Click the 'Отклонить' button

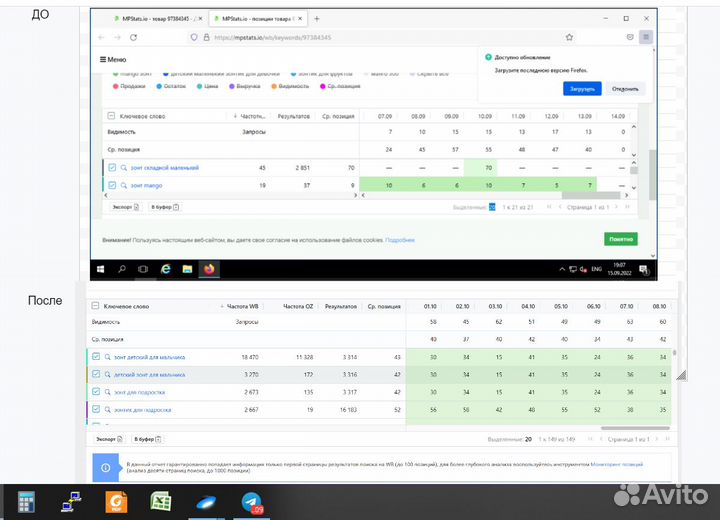[x=625, y=89]
